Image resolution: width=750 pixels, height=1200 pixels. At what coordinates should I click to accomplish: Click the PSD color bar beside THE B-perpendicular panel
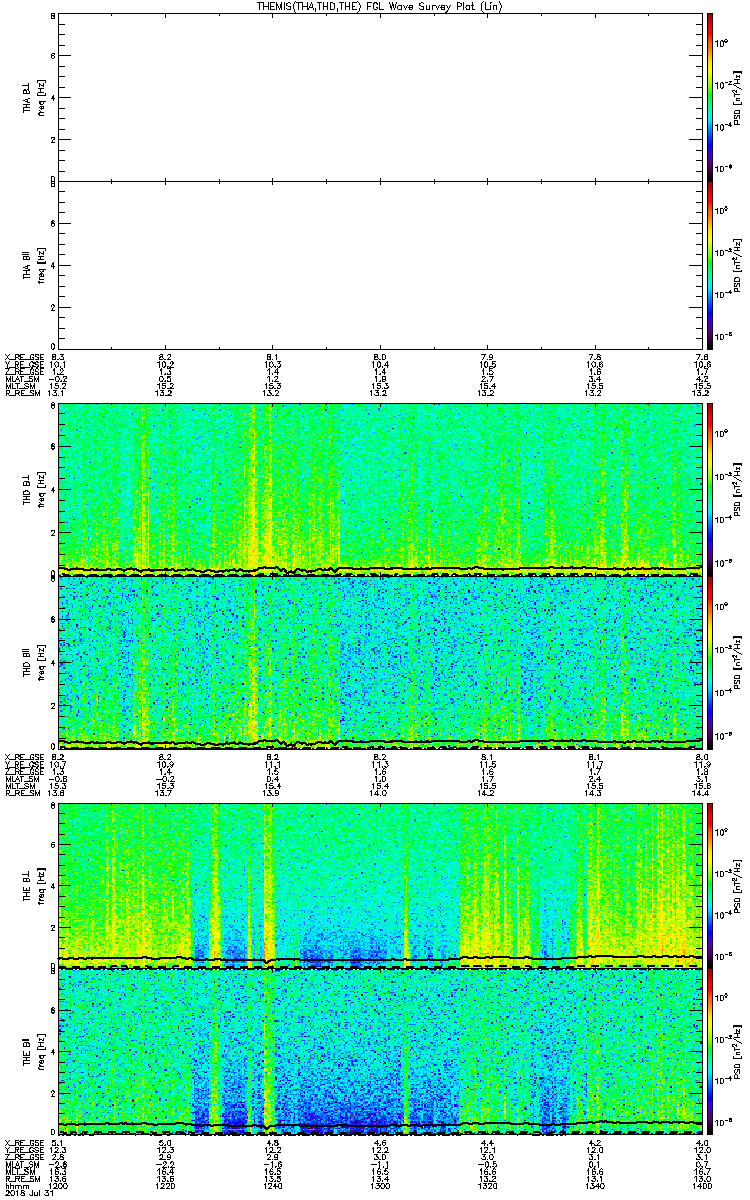click(710, 884)
